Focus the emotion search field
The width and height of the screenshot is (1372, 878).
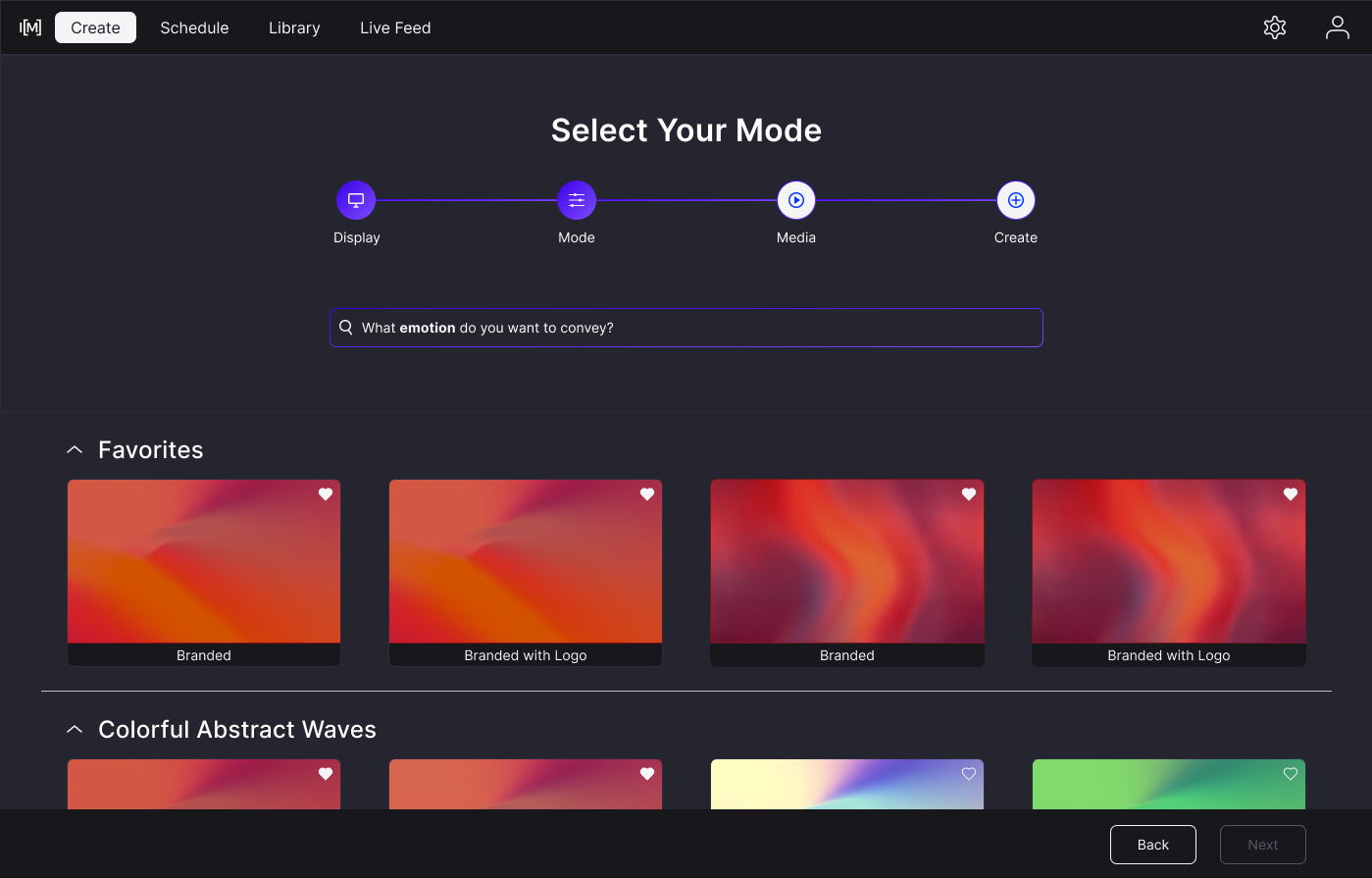tap(686, 328)
